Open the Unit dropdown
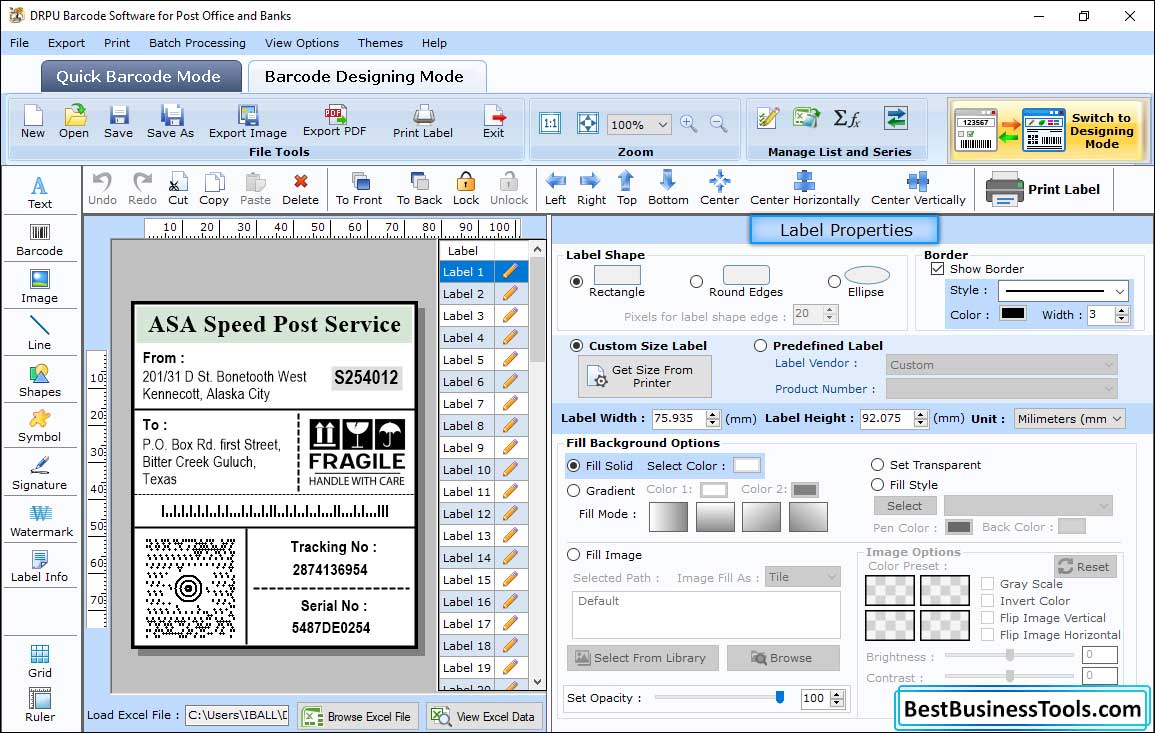 click(x=1069, y=418)
